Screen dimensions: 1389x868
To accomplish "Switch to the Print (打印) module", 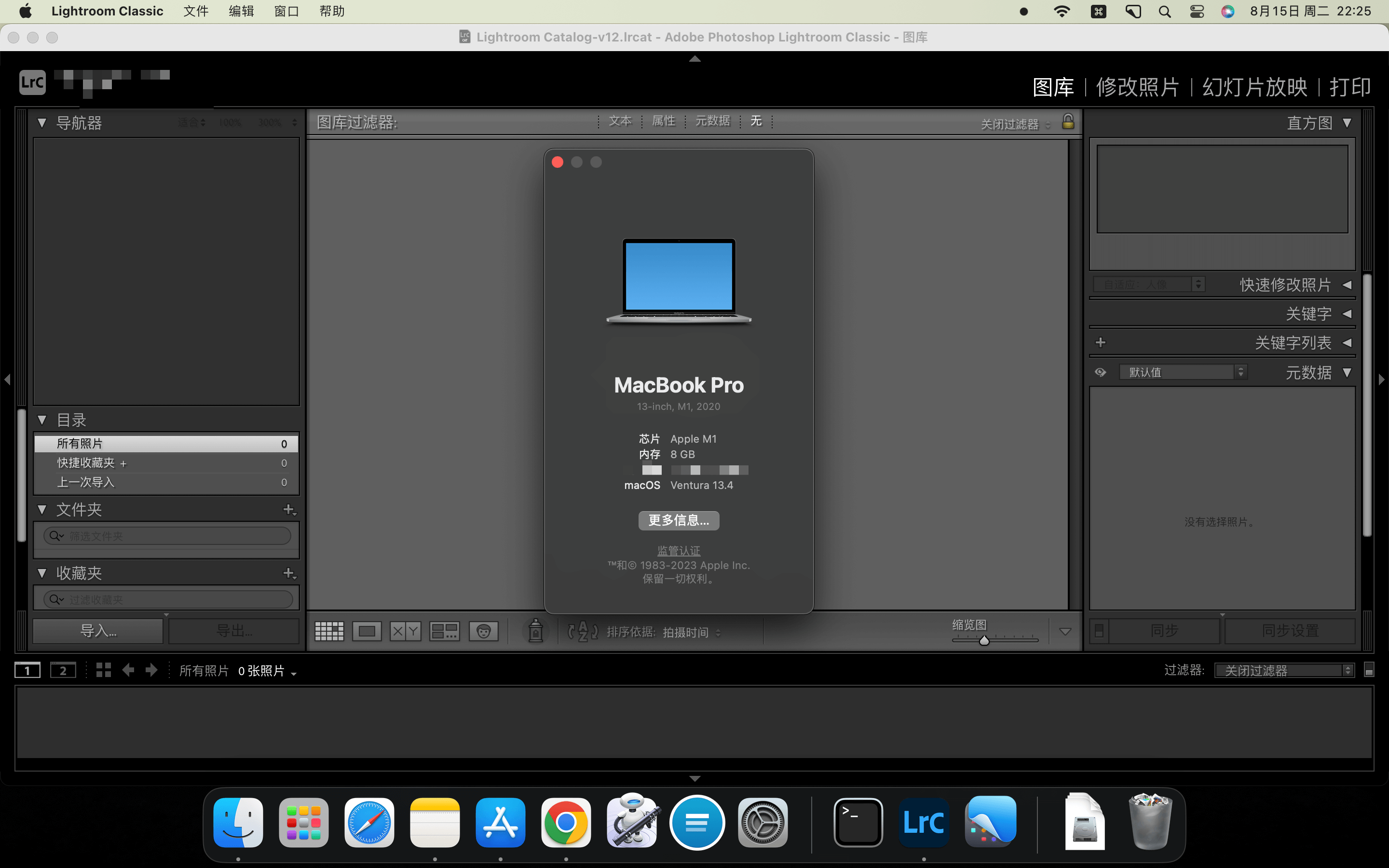I will pos(1350,87).
